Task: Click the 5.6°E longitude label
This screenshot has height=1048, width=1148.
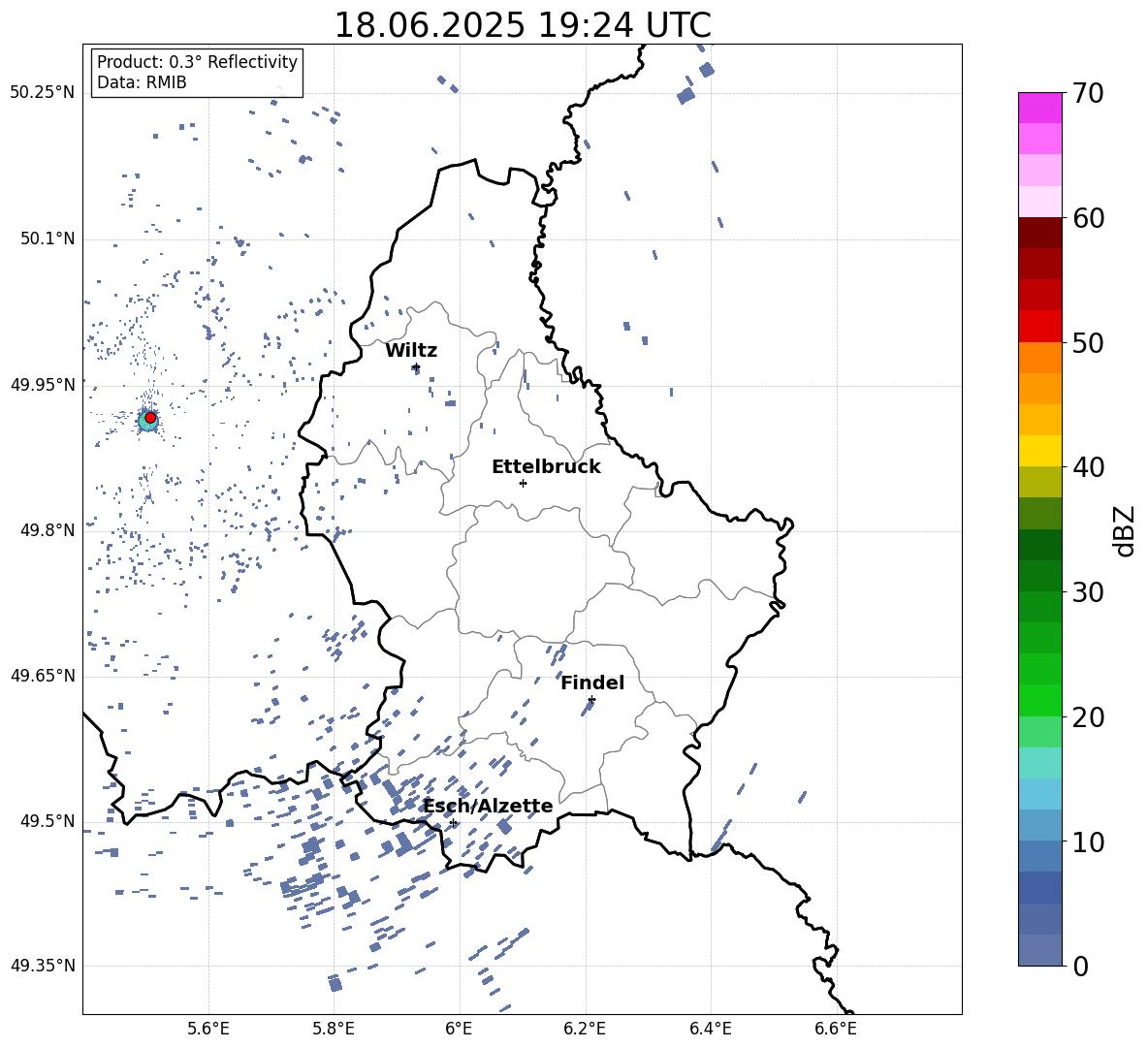Action: (208, 1030)
